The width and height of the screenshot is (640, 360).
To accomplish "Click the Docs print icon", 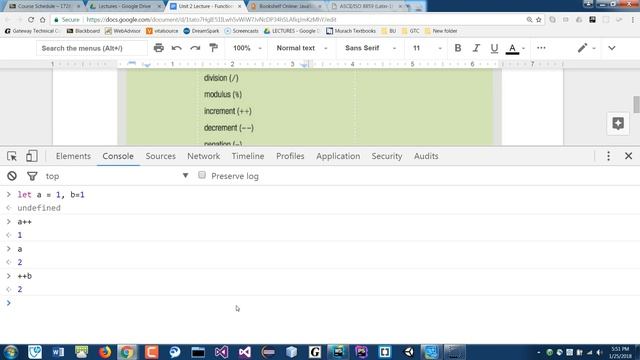I will pos(158,48).
